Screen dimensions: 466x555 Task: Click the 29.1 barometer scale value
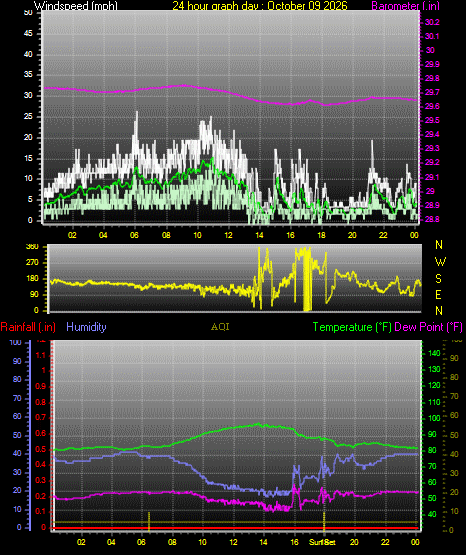point(432,177)
